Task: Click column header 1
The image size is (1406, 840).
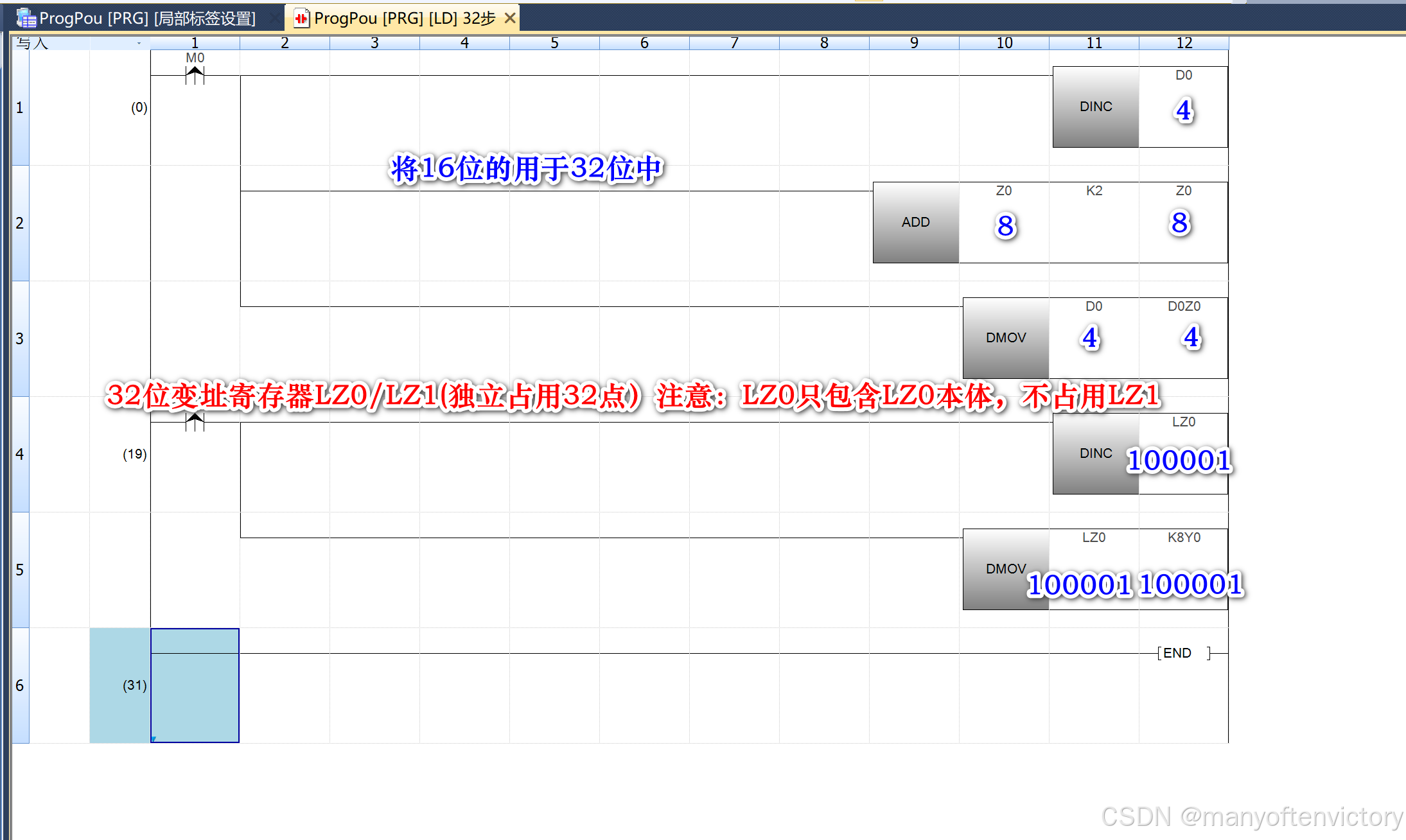Action: point(195,43)
